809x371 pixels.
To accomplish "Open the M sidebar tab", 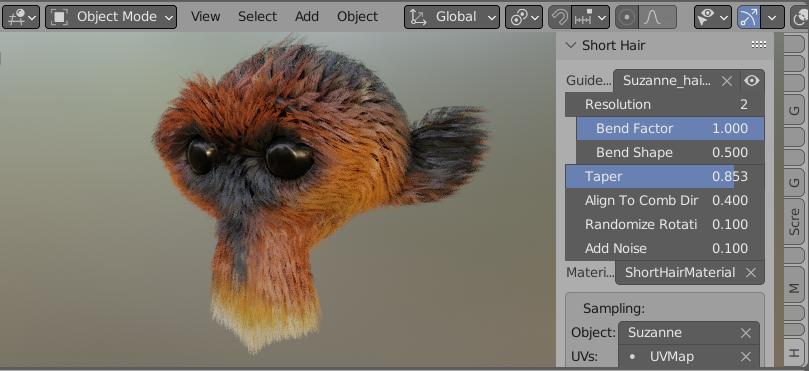I will coord(795,288).
